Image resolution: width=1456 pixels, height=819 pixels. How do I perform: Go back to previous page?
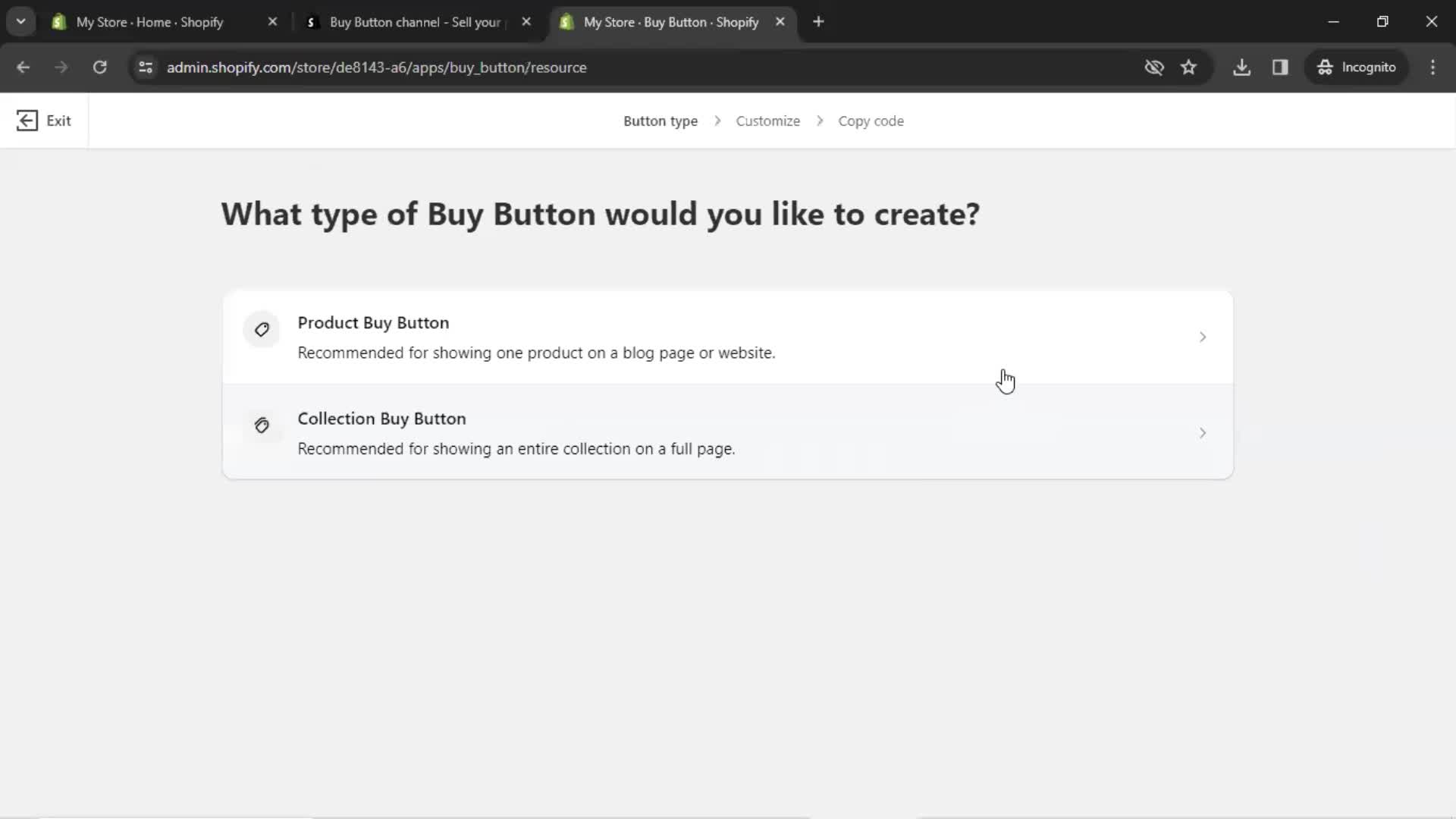click(x=24, y=67)
